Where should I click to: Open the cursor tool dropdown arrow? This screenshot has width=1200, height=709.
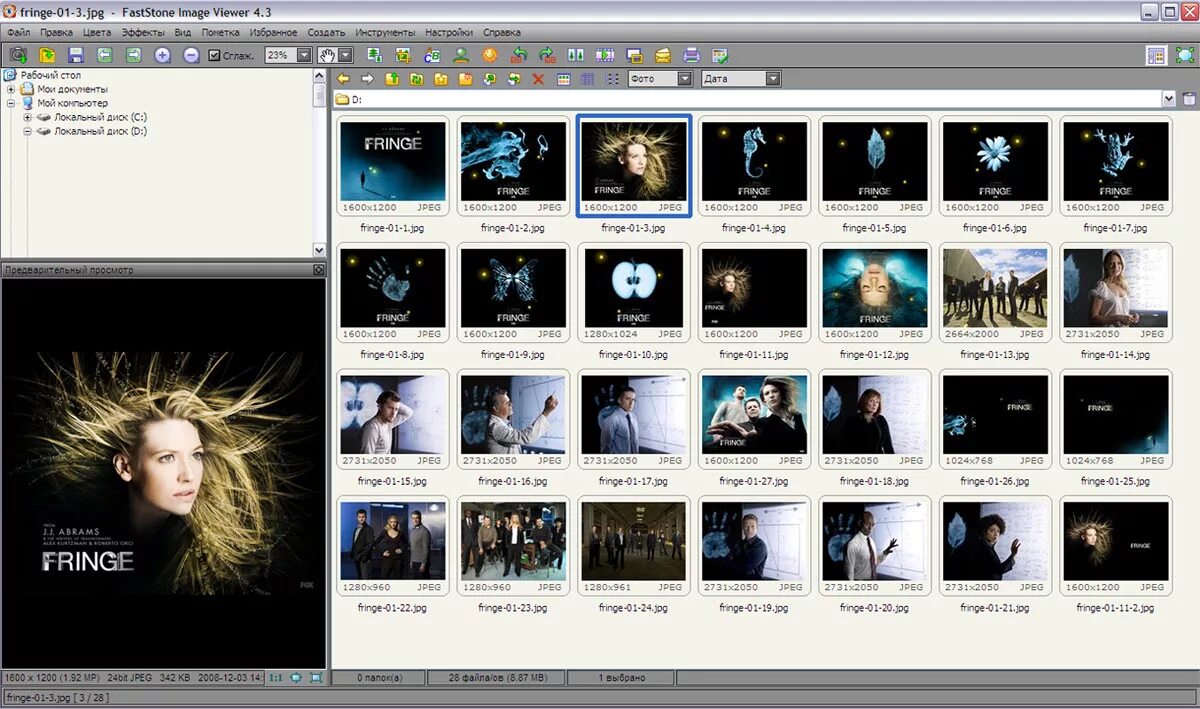[345, 55]
